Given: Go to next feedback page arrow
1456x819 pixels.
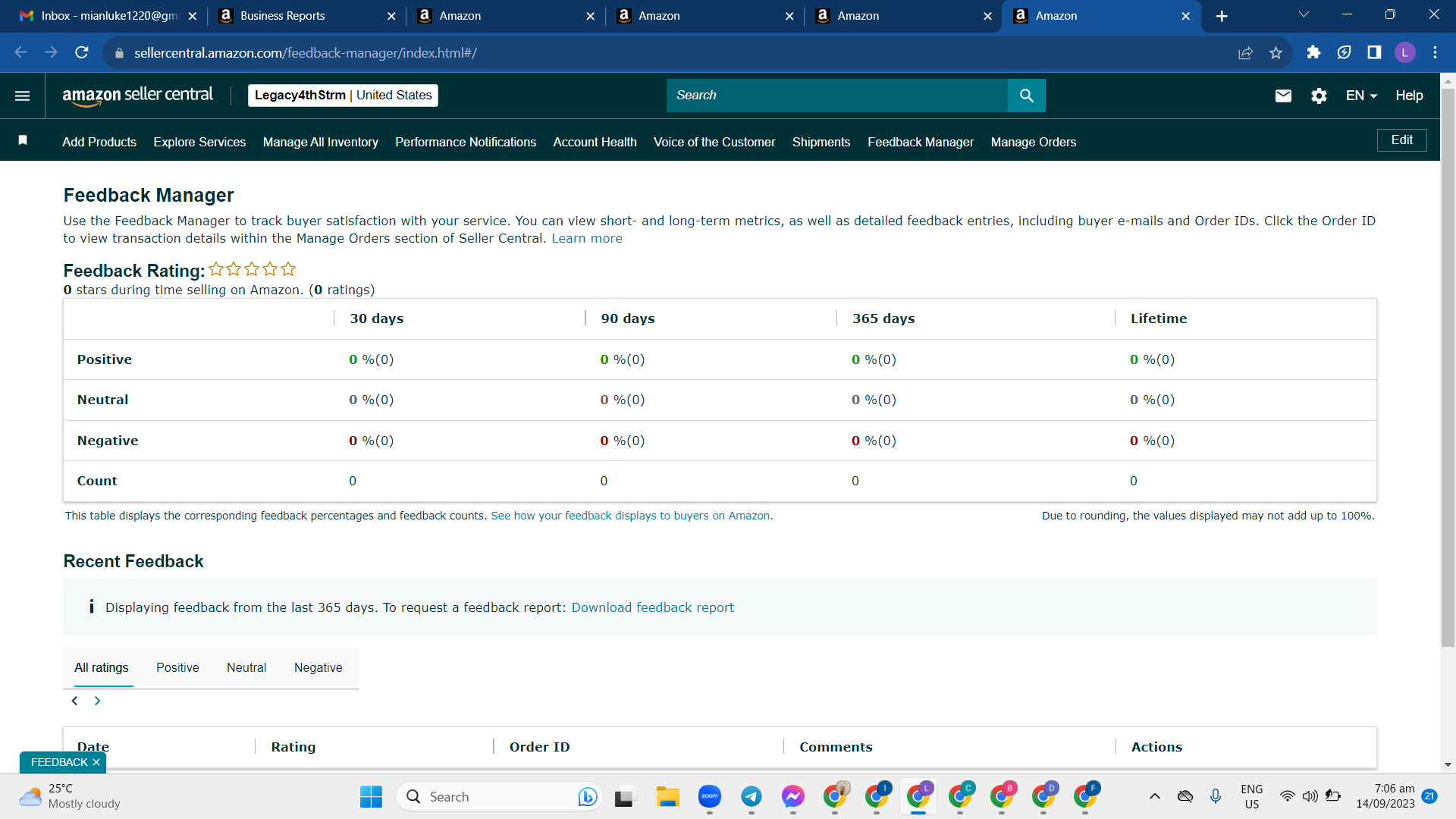Looking at the screenshot, I should pyautogui.click(x=97, y=701).
